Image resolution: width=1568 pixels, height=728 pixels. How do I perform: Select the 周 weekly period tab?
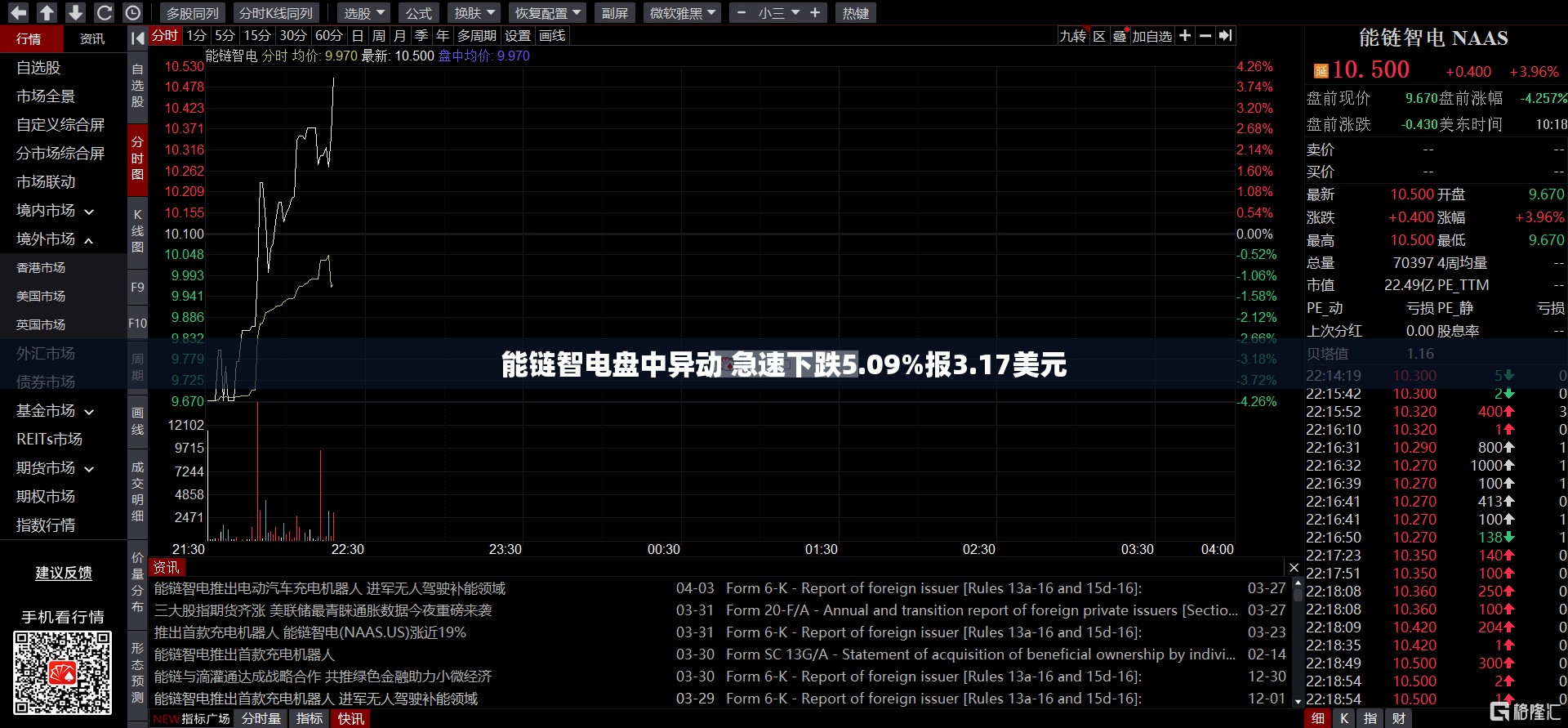click(x=379, y=36)
